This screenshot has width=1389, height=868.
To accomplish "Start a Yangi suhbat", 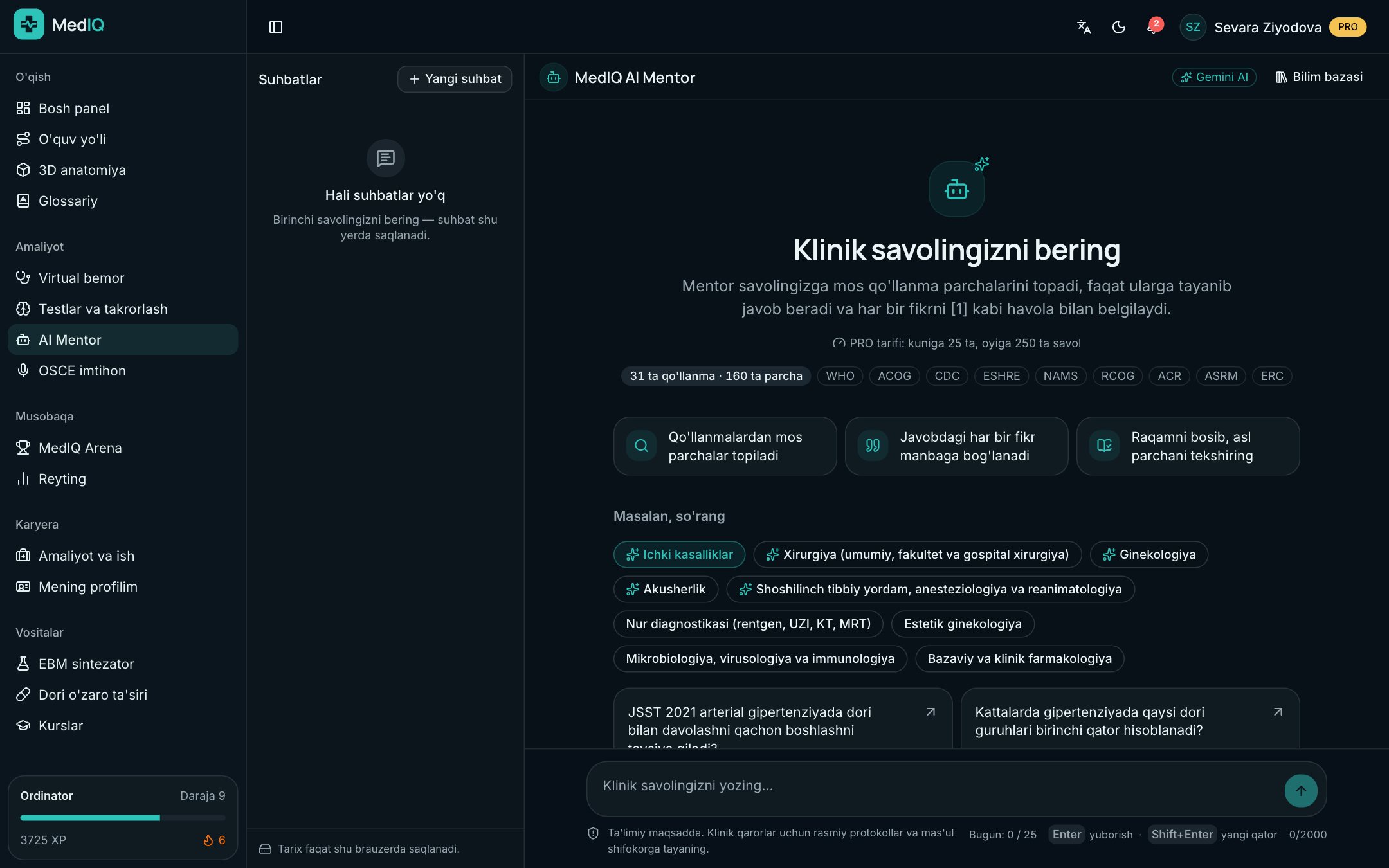I will [455, 79].
